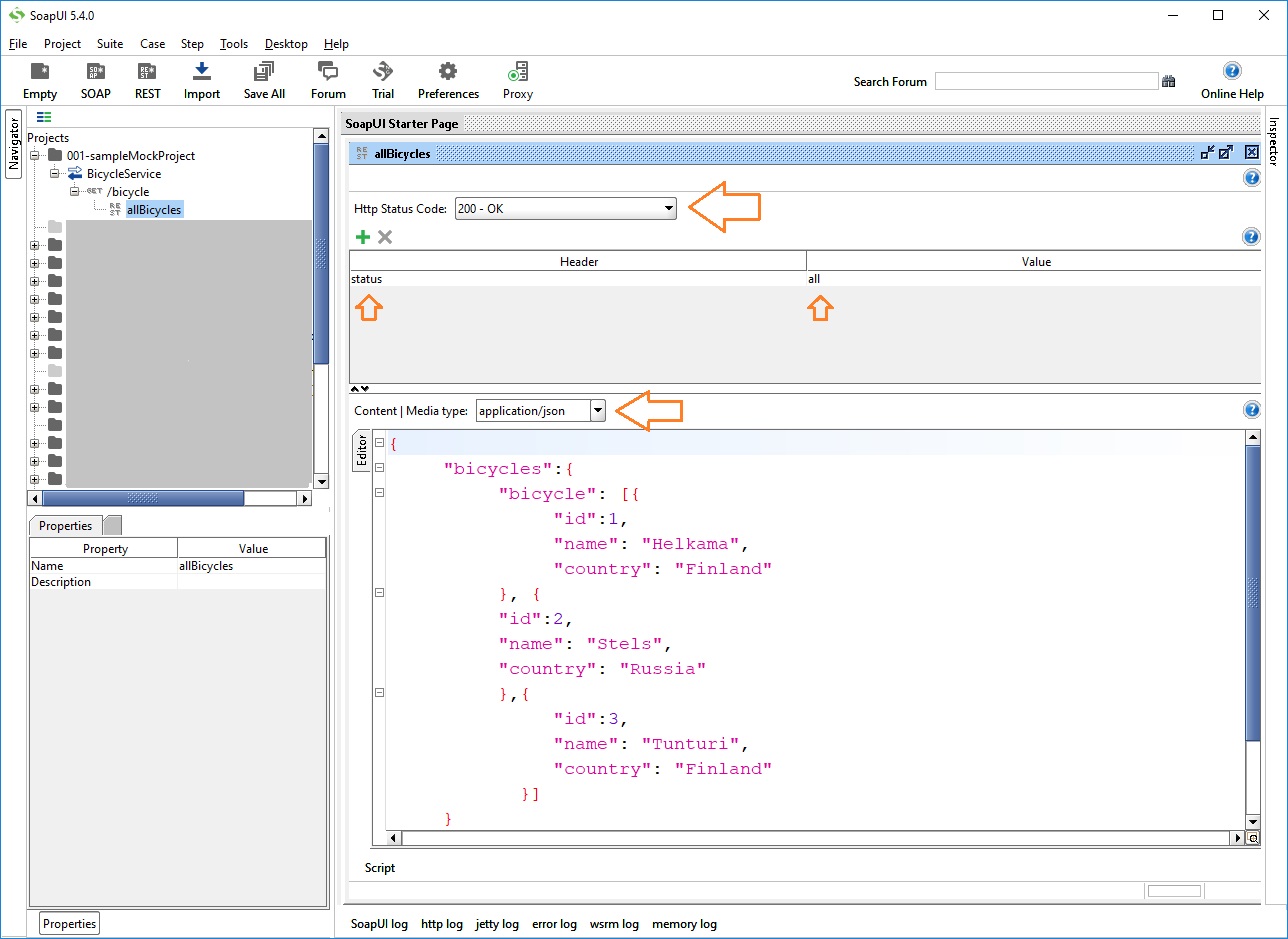Viewport: 1288px width, 939px height.
Task: Collapse the root JSON brace fold marker
Action: pos(379,443)
